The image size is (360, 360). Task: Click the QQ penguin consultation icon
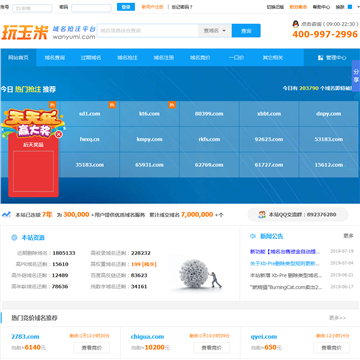[x=296, y=24]
